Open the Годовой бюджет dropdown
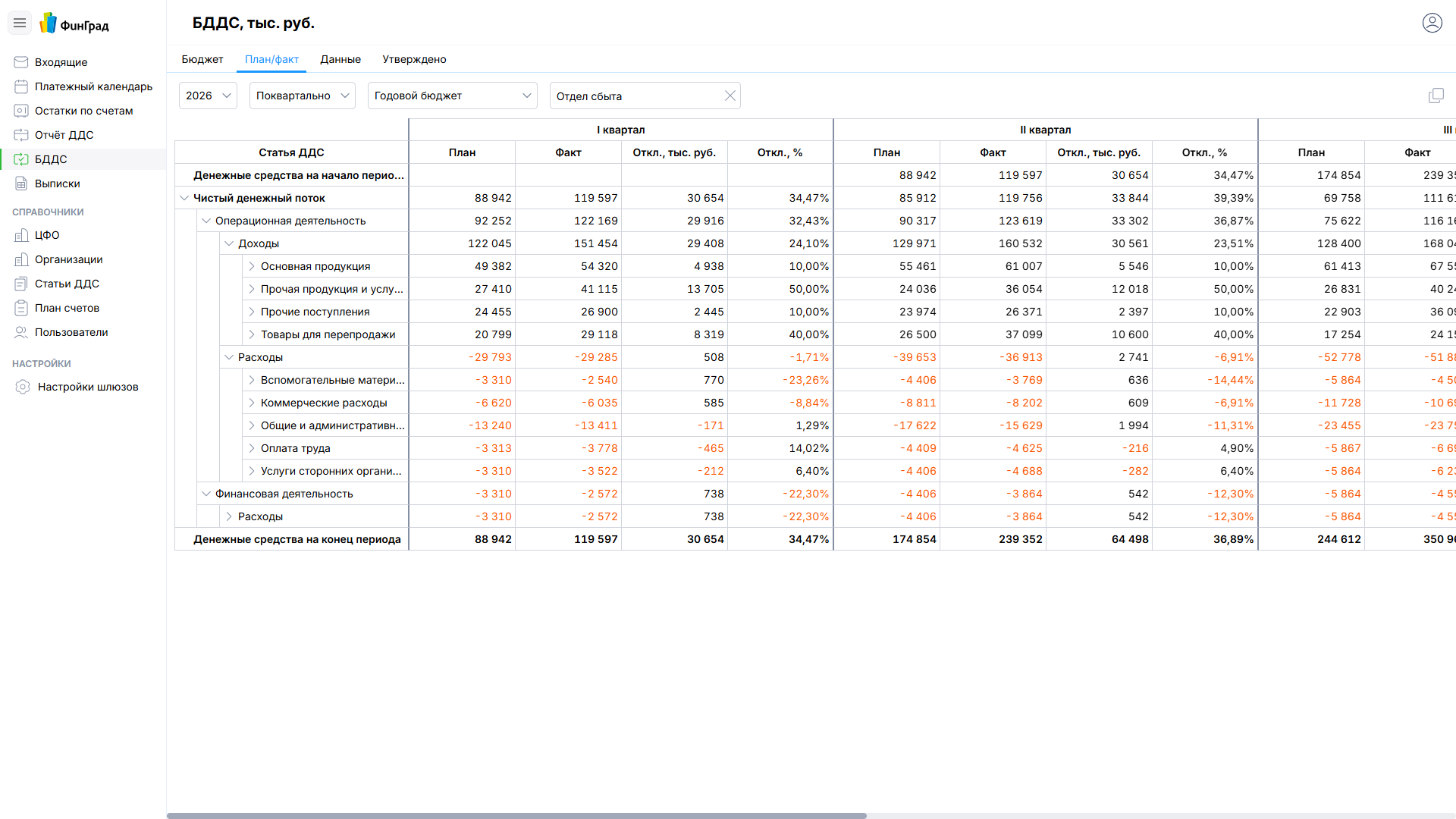Viewport: 1456px width, 819px height. pyautogui.click(x=452, y=96)
